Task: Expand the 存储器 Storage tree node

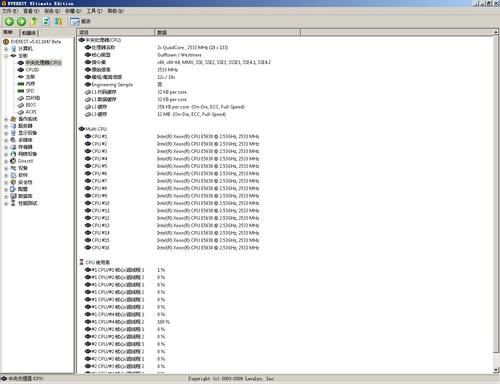Action: click(x=6, y=147)
